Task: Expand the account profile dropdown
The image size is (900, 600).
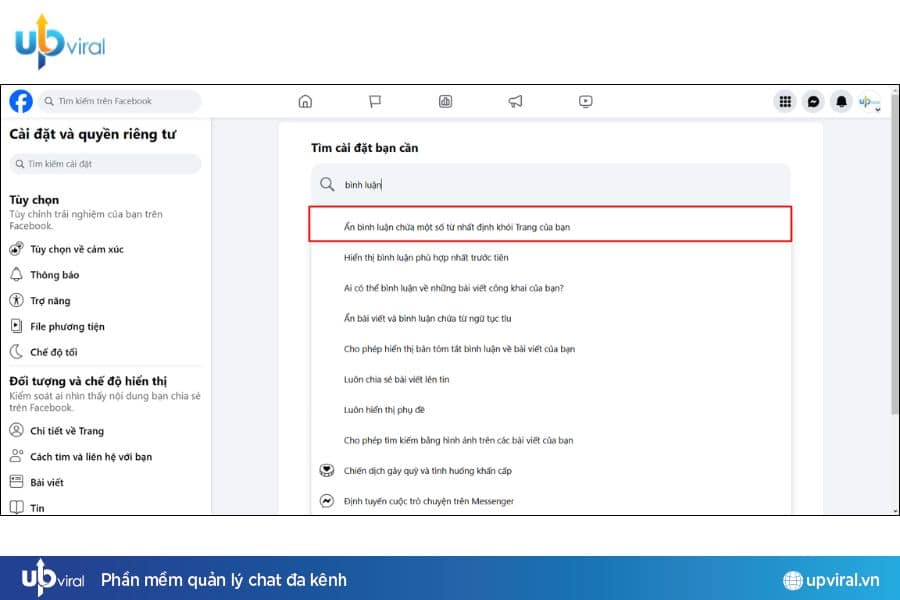Action: coord(870,102)
